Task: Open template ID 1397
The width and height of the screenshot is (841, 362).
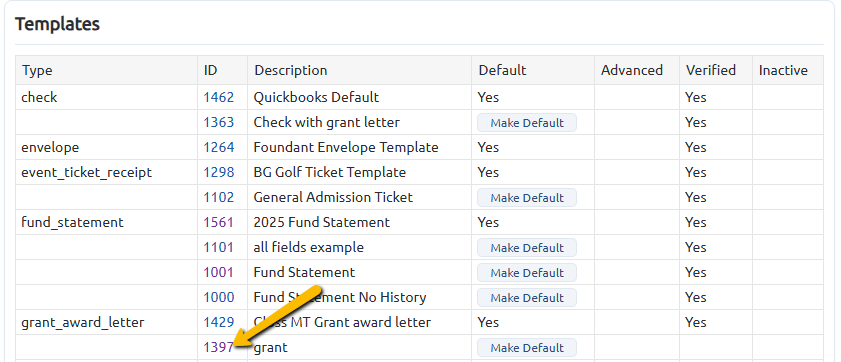Action: tap(219, 348)
